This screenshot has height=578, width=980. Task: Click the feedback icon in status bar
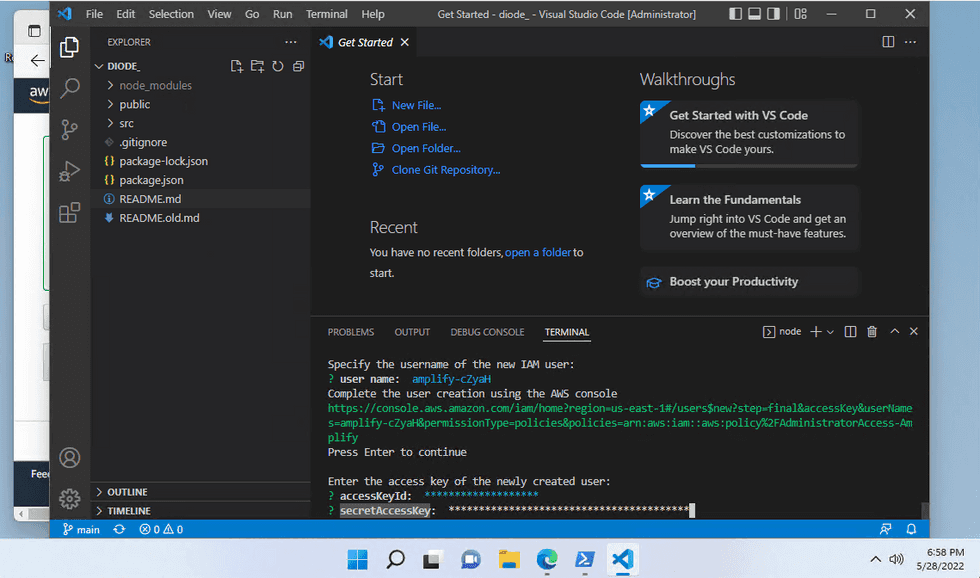tap(886, 529)
